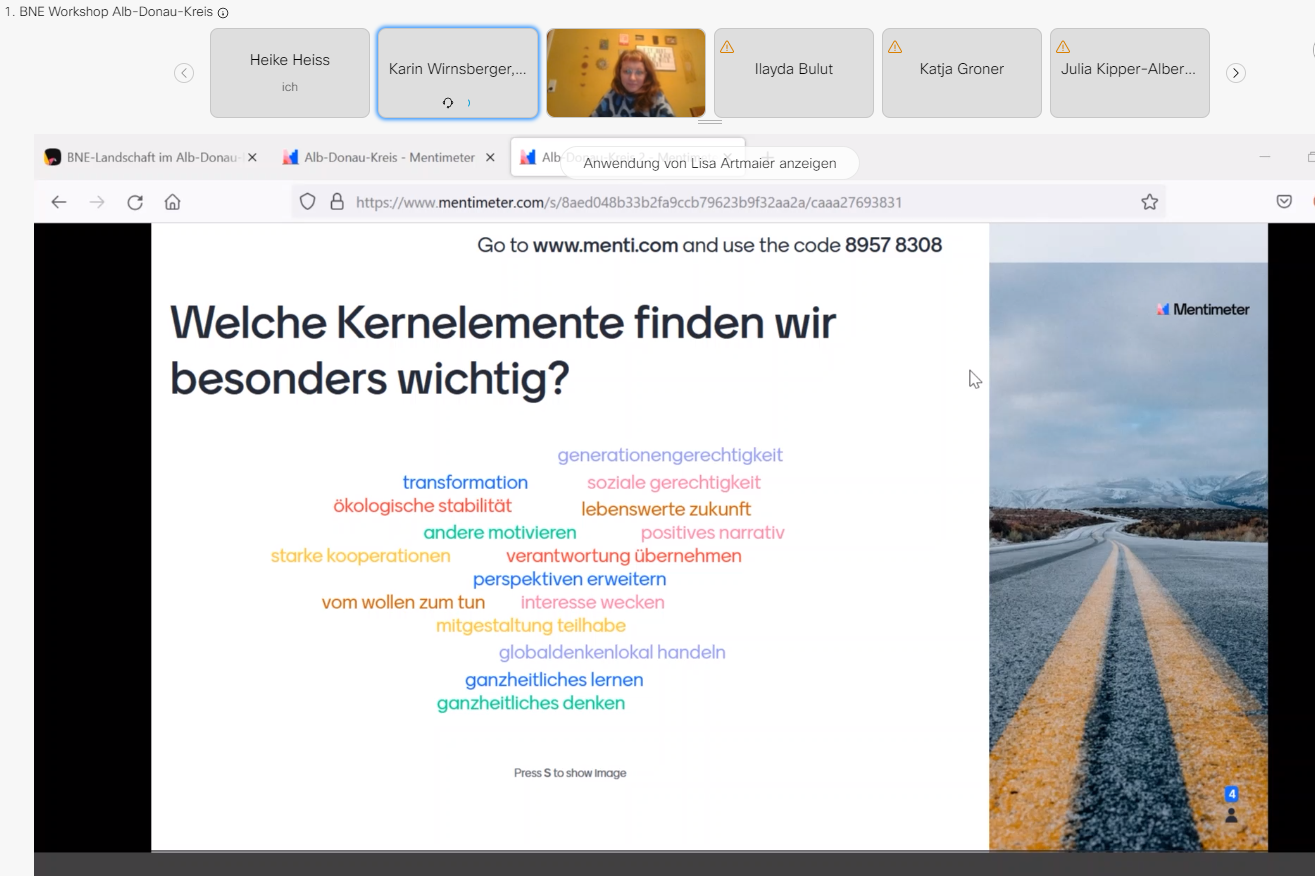Click the 'Anwendung von Lisa Artmaier anzeigen' button
The width and height of the screenshot is (1315, 876).
coord(711,163)
